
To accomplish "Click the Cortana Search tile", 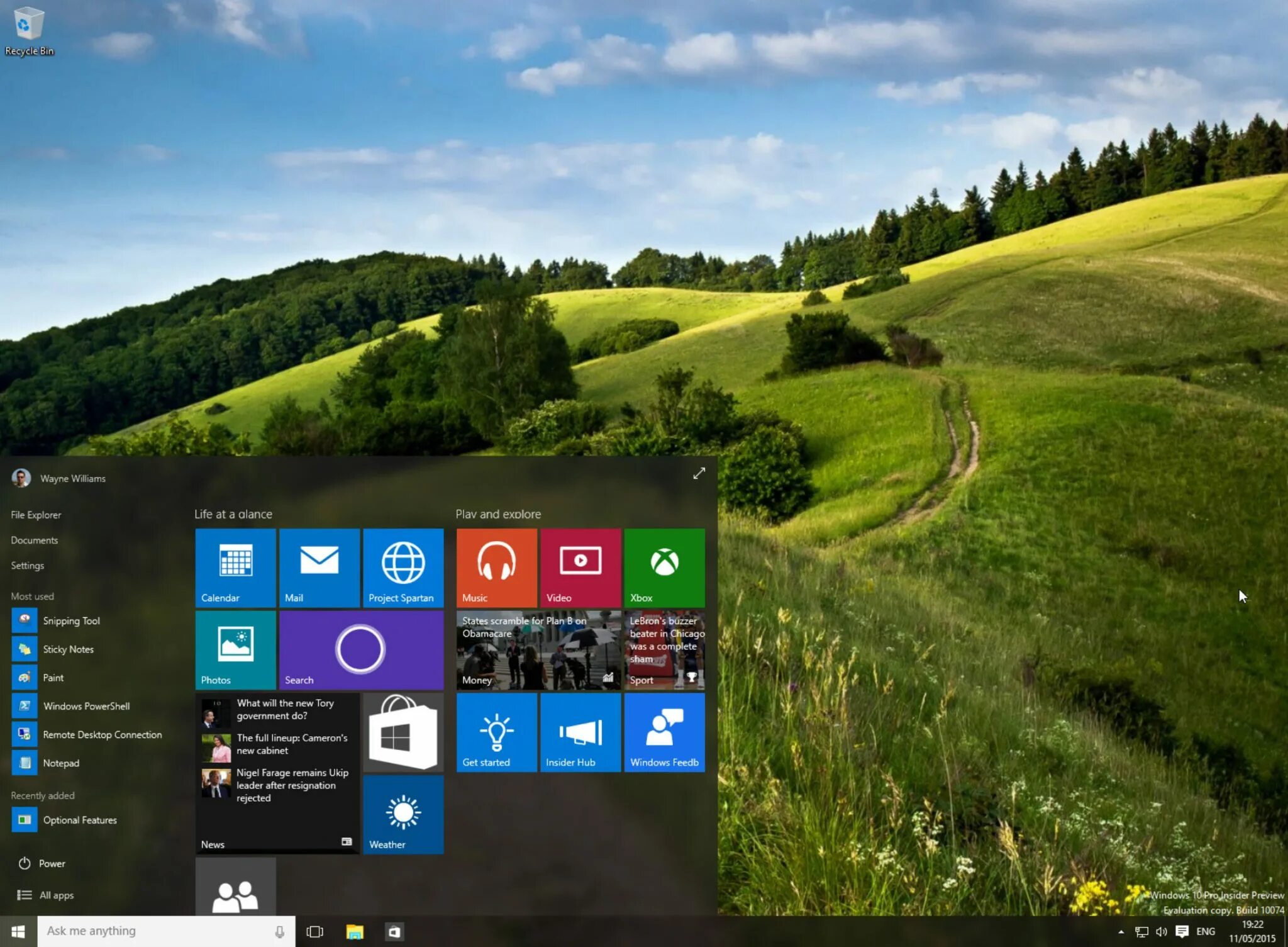I will tap(361, 649).
